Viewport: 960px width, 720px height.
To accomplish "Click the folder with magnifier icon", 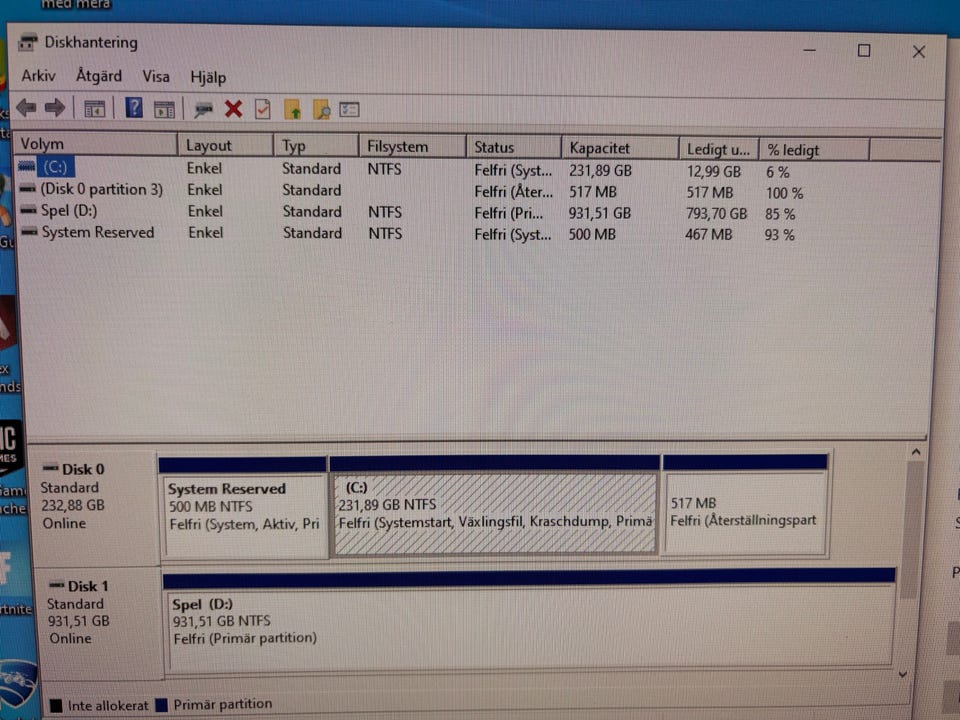I will tap(321, 109).
